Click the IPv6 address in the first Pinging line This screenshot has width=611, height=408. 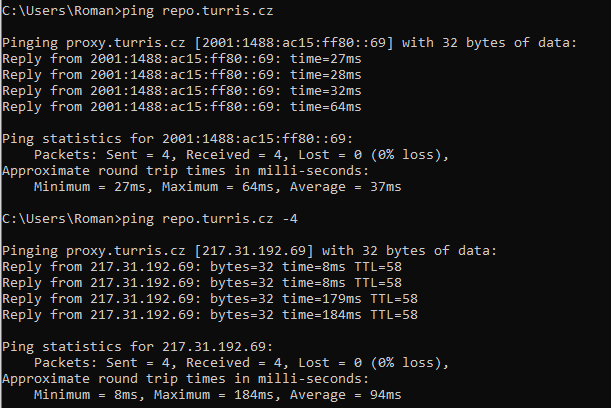click(294, 43)
